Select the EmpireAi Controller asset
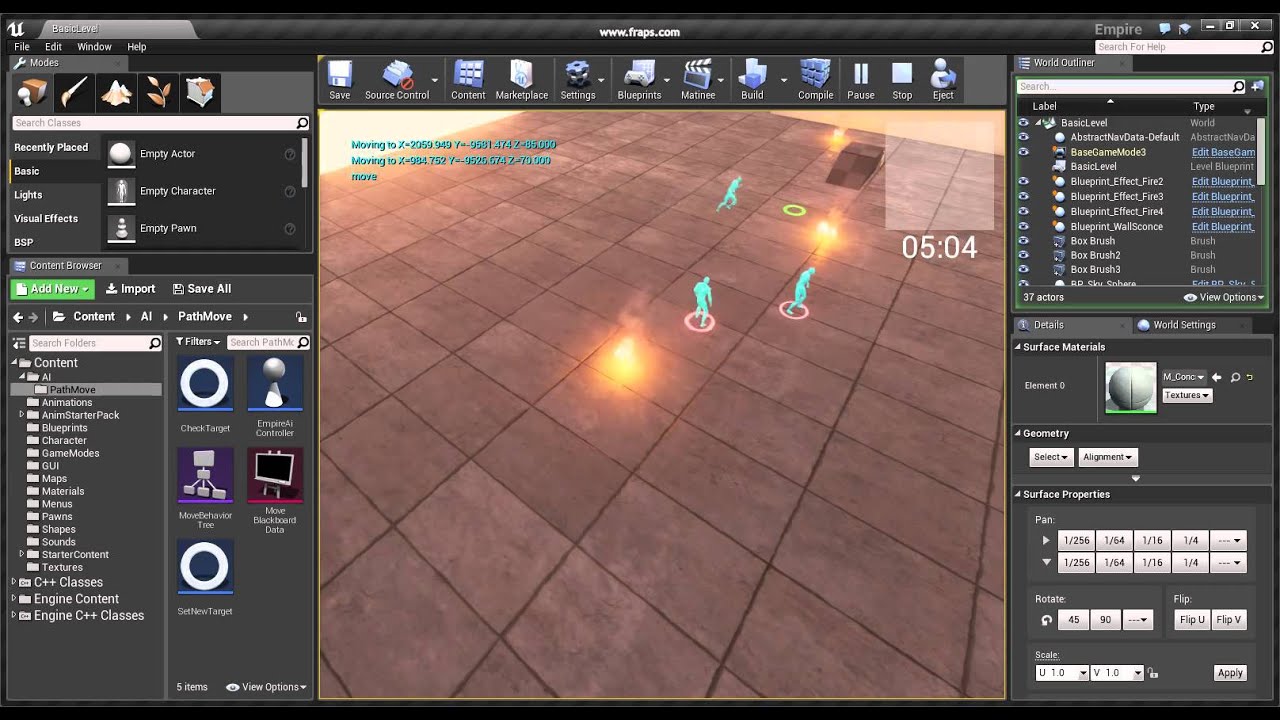 (x=275, y=396)
